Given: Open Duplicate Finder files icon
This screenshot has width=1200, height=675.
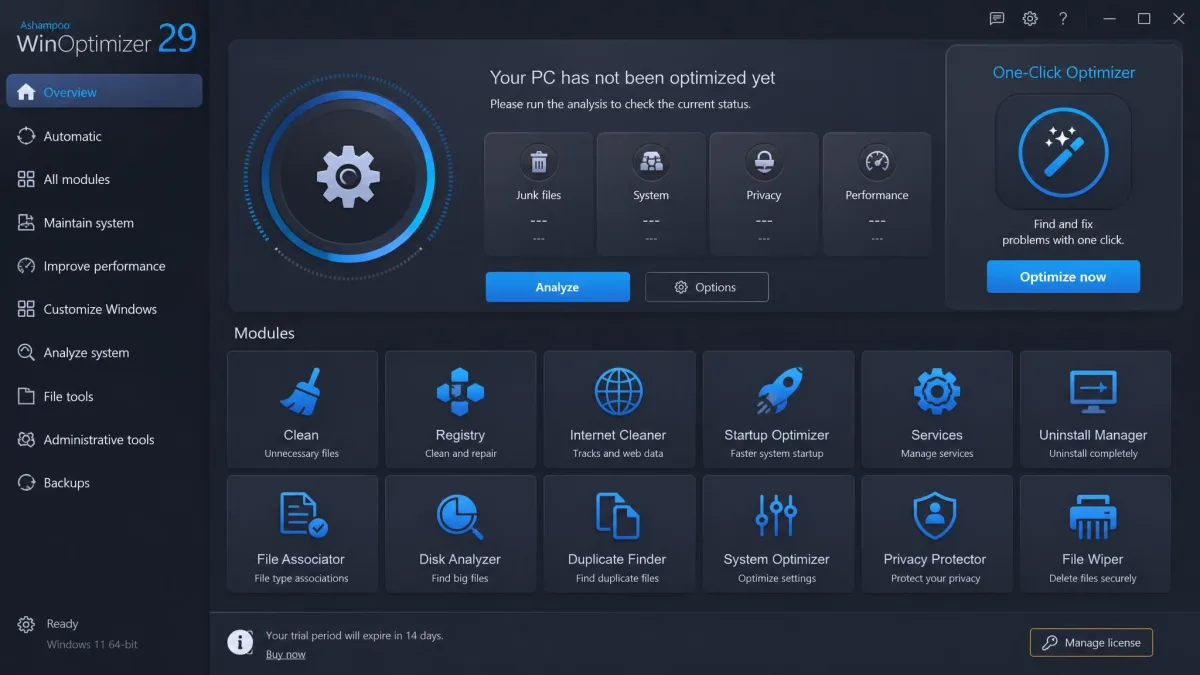Looking at the screenshot, I should [618, 515].
